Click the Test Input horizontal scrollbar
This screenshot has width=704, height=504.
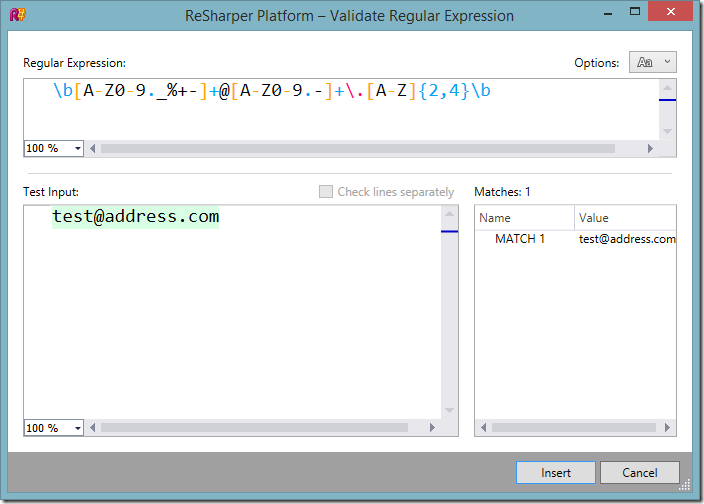tap(254, 428)
